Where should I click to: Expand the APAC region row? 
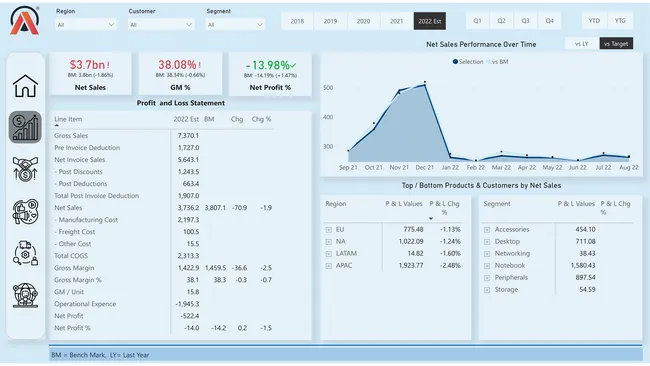[329, 266]
